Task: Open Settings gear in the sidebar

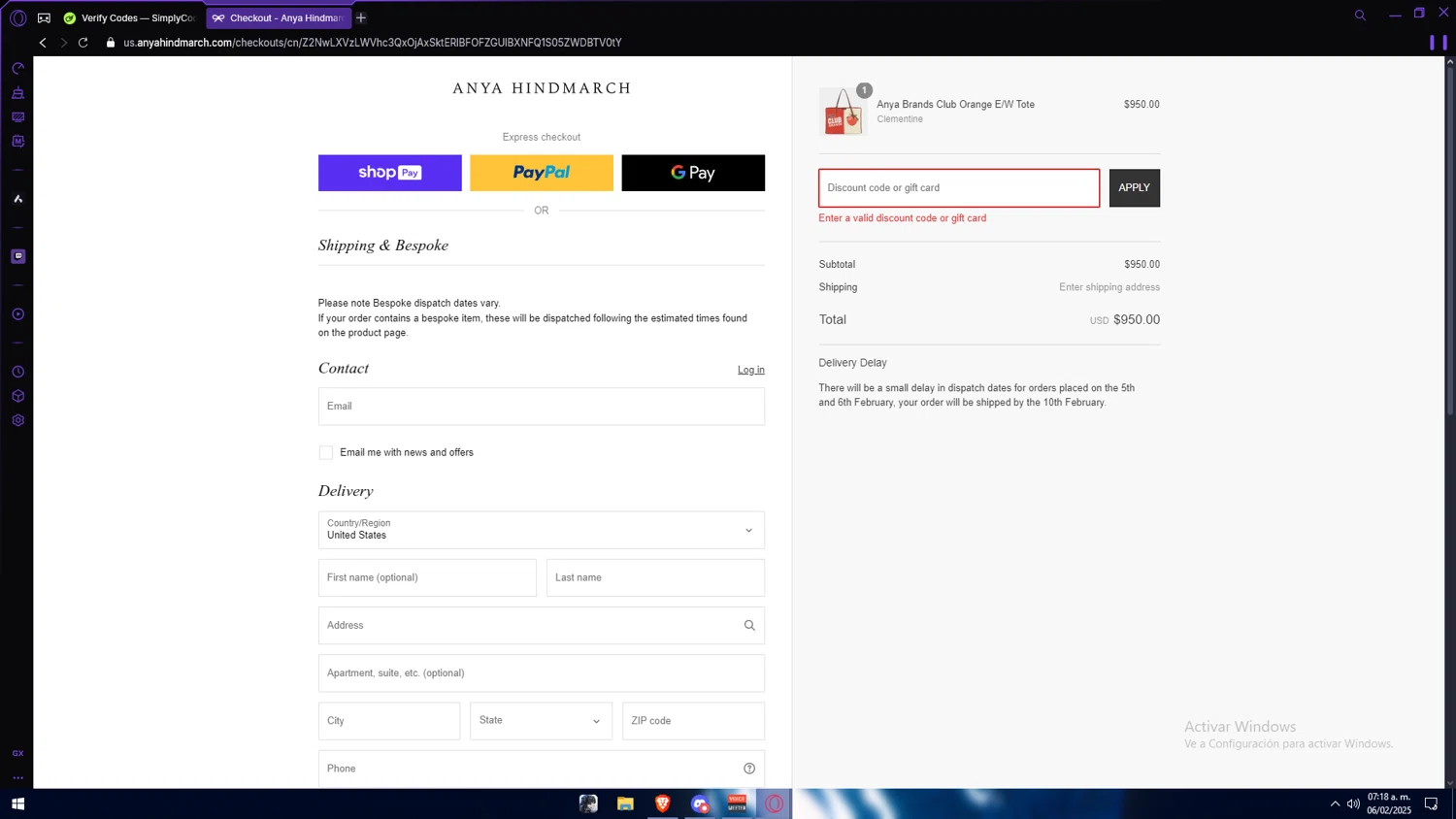Action: tap(17, 420)
